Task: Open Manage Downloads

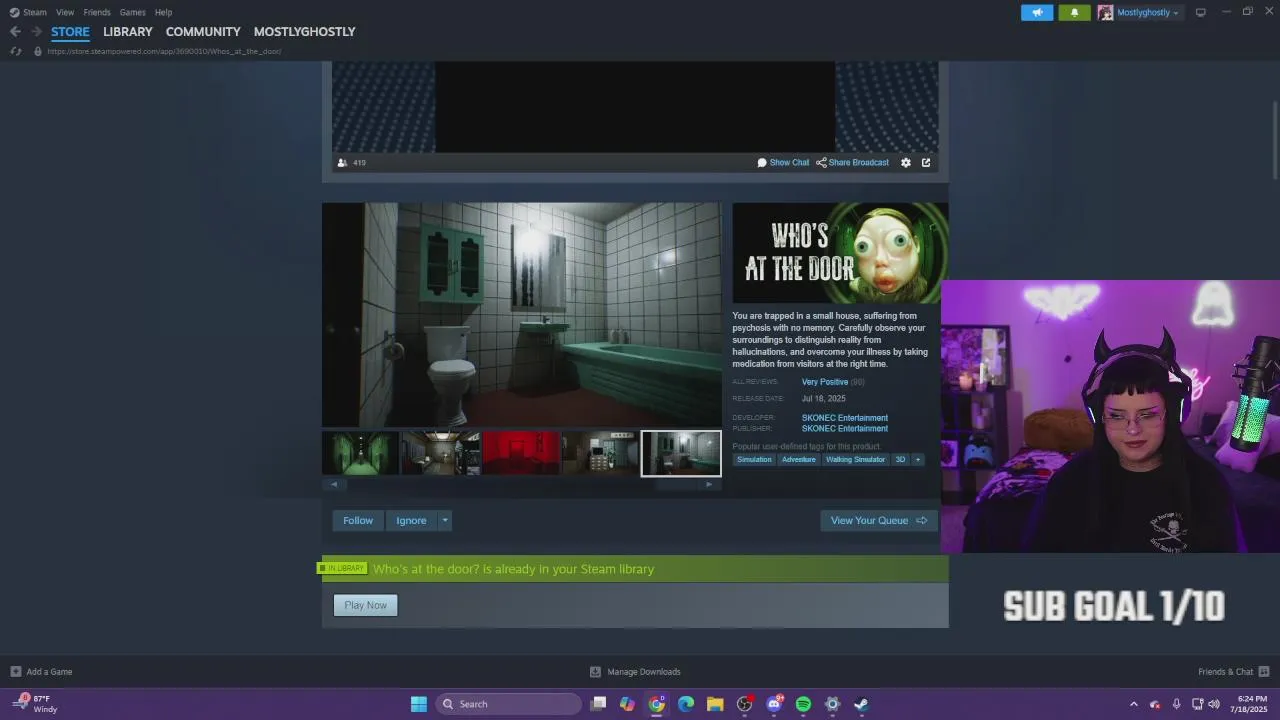Action: (635, 672)
